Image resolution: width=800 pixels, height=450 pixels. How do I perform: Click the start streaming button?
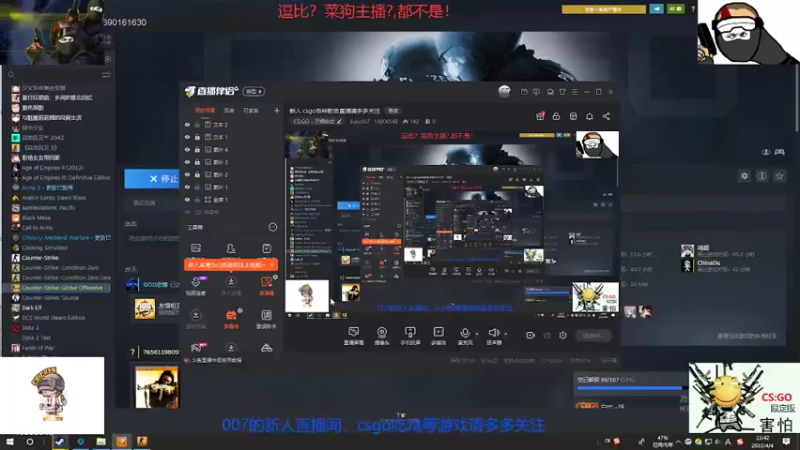click(593, 335)
